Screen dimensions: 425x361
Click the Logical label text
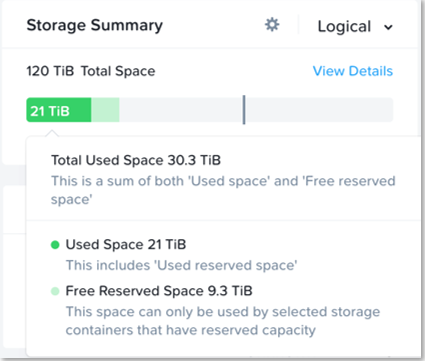click(x=344, y=27)
